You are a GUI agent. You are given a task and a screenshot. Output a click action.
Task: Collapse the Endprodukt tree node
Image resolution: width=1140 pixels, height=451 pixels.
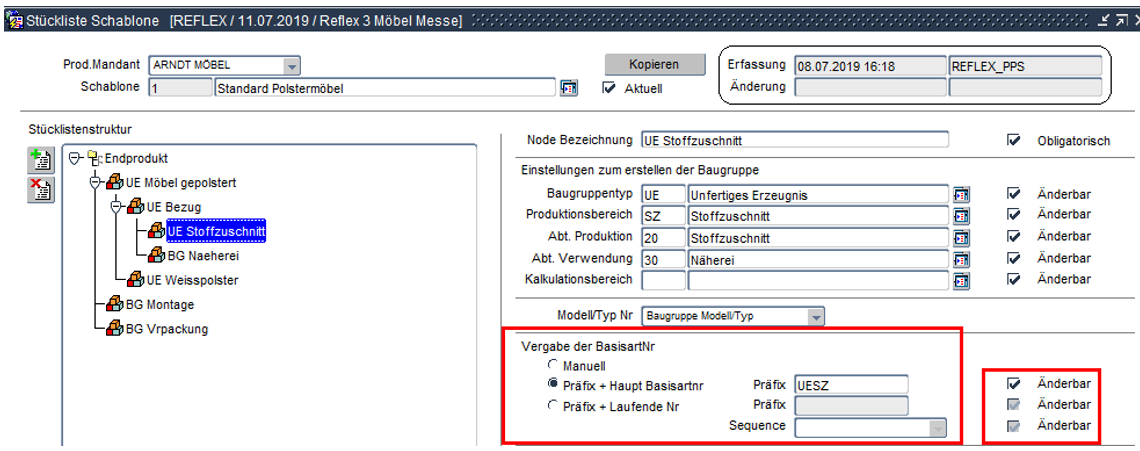pyautogui.click(x=75, y=159)
